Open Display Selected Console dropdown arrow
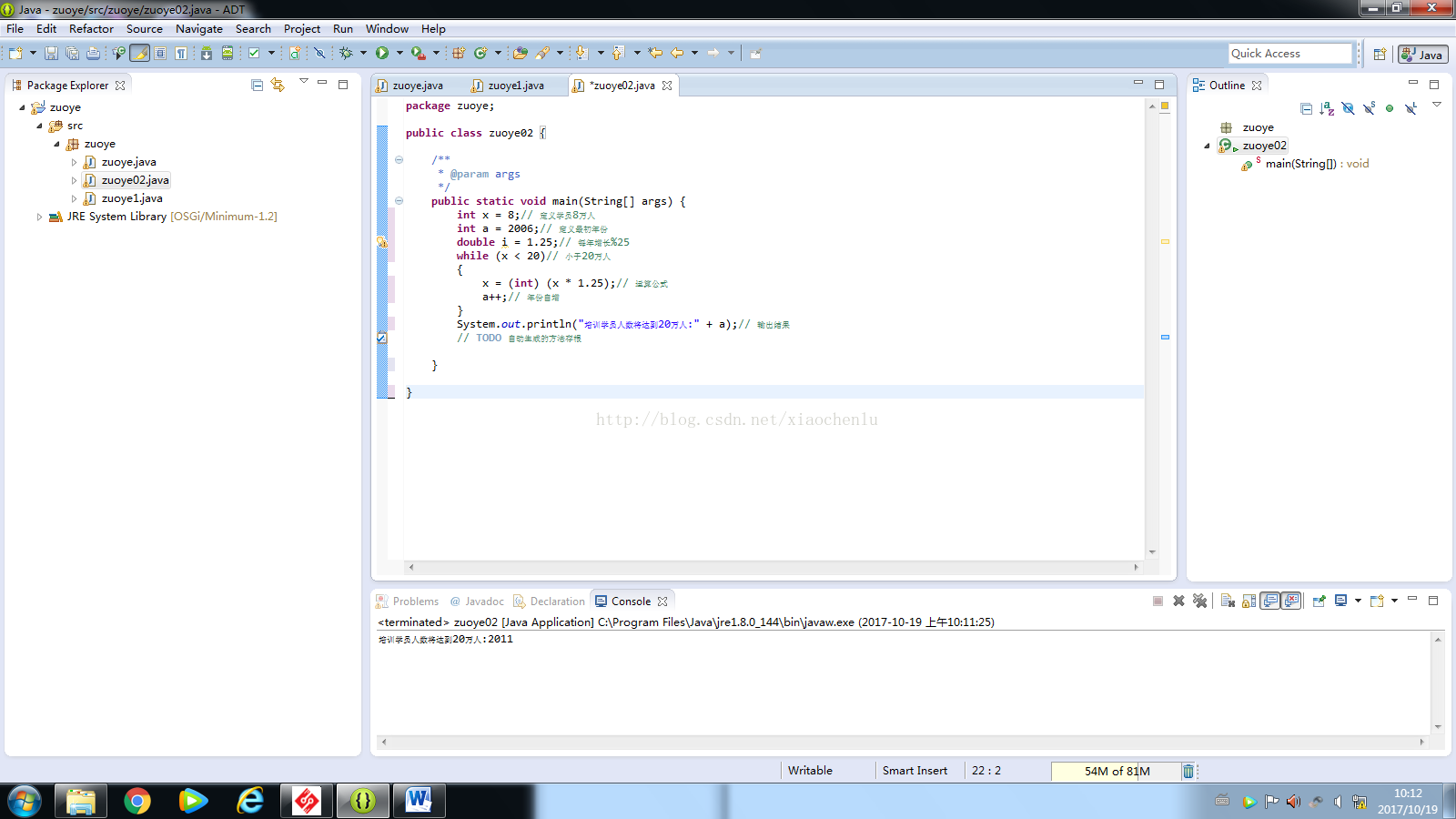The width and height of the screenshot is (1456, 819). point(1358,601)
